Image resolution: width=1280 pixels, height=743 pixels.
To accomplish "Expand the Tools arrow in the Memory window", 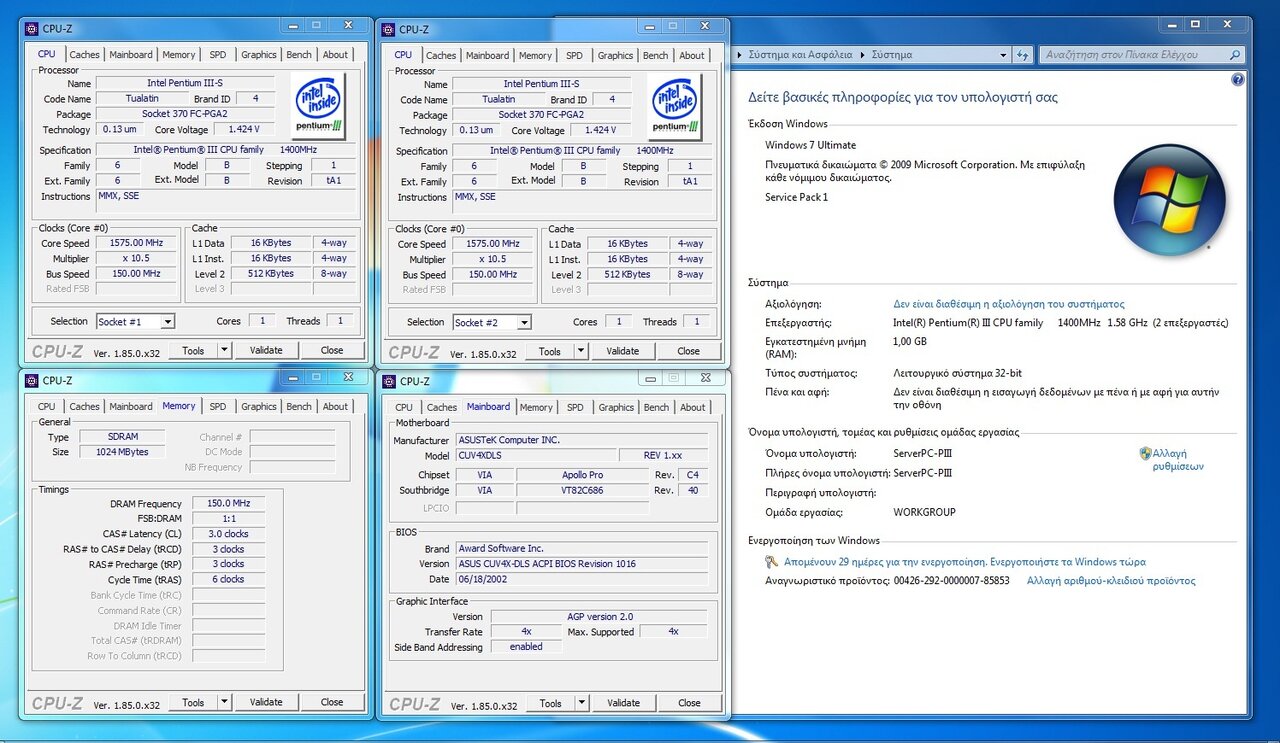I will (x=224, y=702).
